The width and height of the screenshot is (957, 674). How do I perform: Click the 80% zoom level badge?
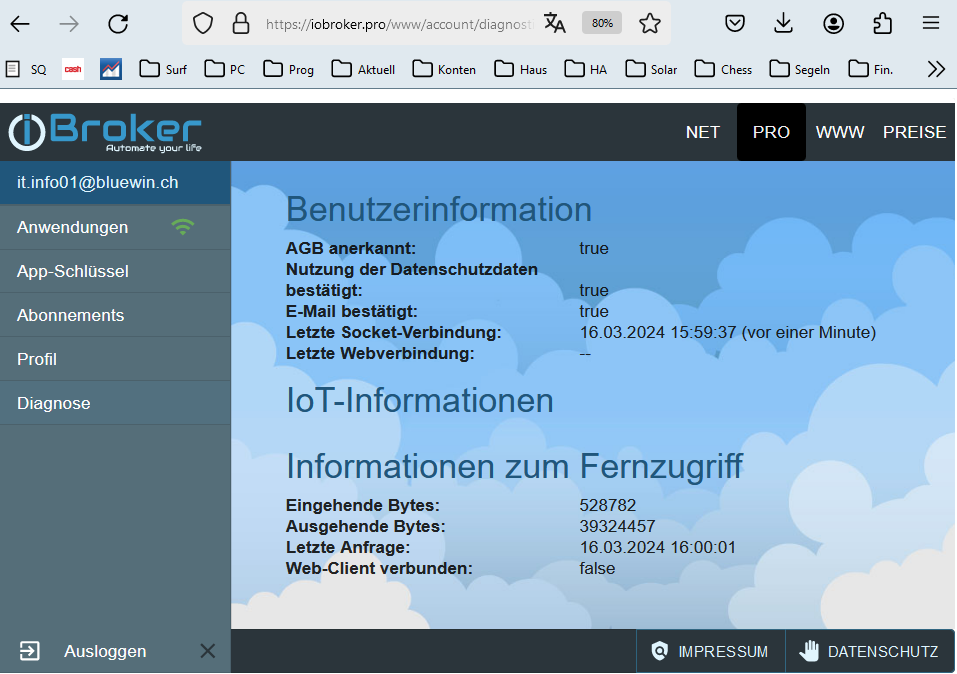coord(602,23)
